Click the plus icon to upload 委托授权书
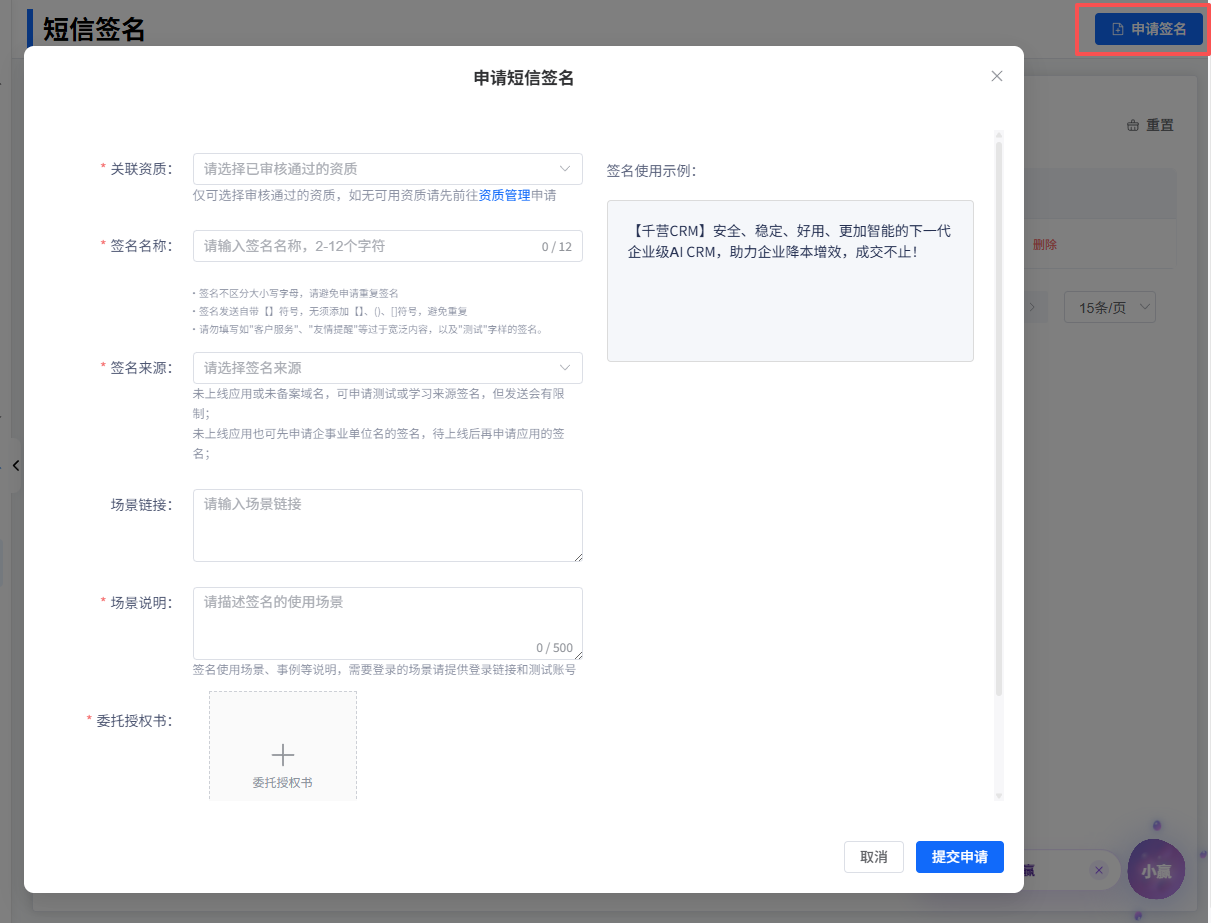 (283, 754)
